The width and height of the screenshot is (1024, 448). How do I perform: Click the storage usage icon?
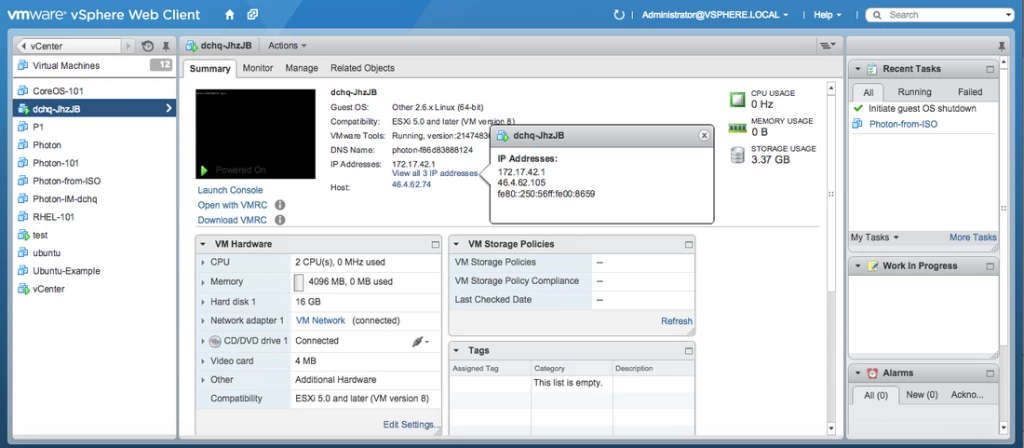point(737,155)
